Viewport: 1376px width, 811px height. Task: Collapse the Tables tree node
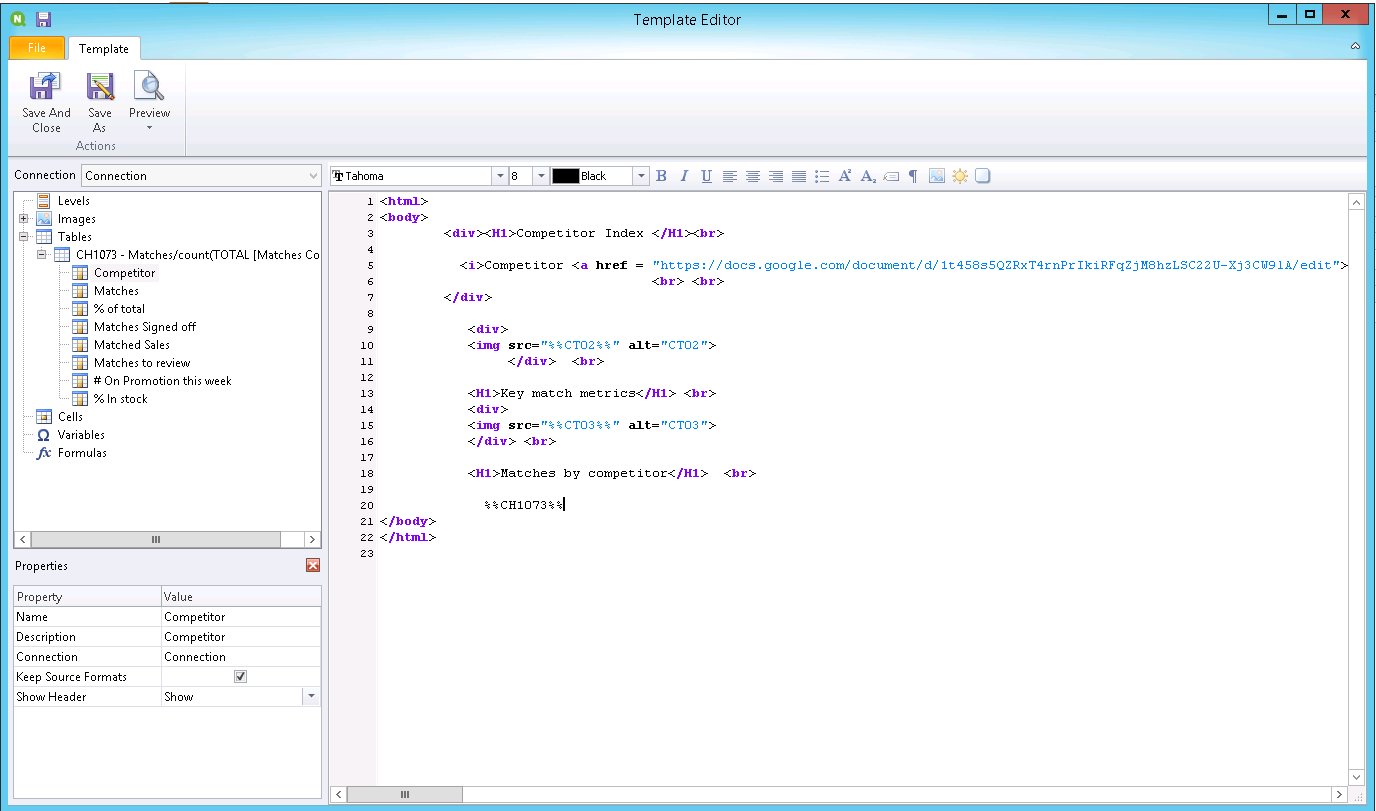pos(23,237)
